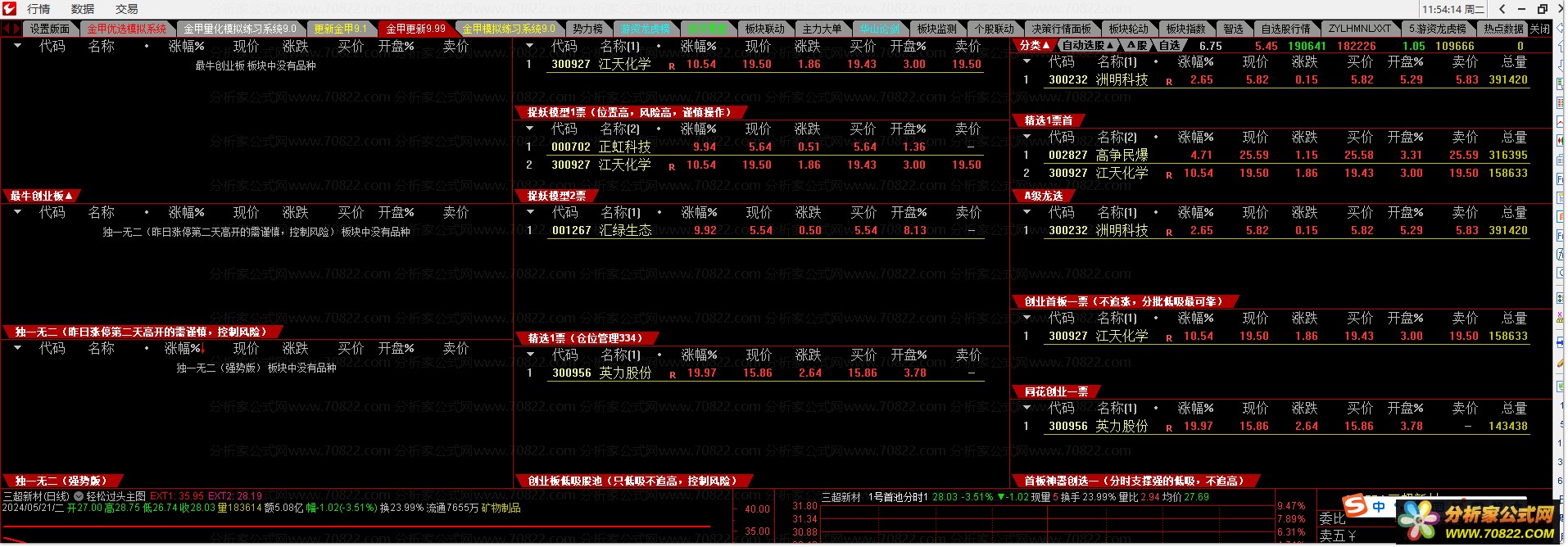Screen dimensions: 1568x547
Task: Open header dropdown triangle in 独一无二（强势版） panel
Action: click(x=18, y=348)
